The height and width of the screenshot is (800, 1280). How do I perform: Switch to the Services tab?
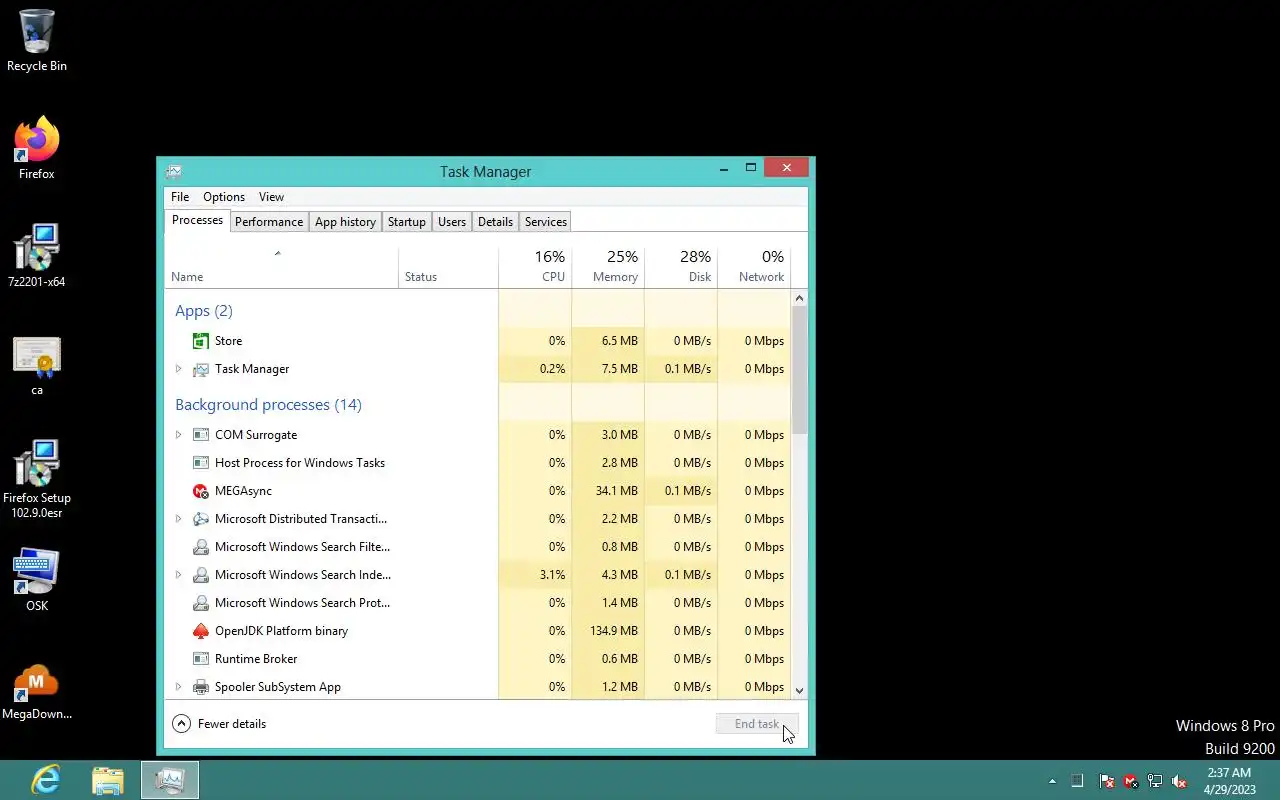click(x=546, y=222)
